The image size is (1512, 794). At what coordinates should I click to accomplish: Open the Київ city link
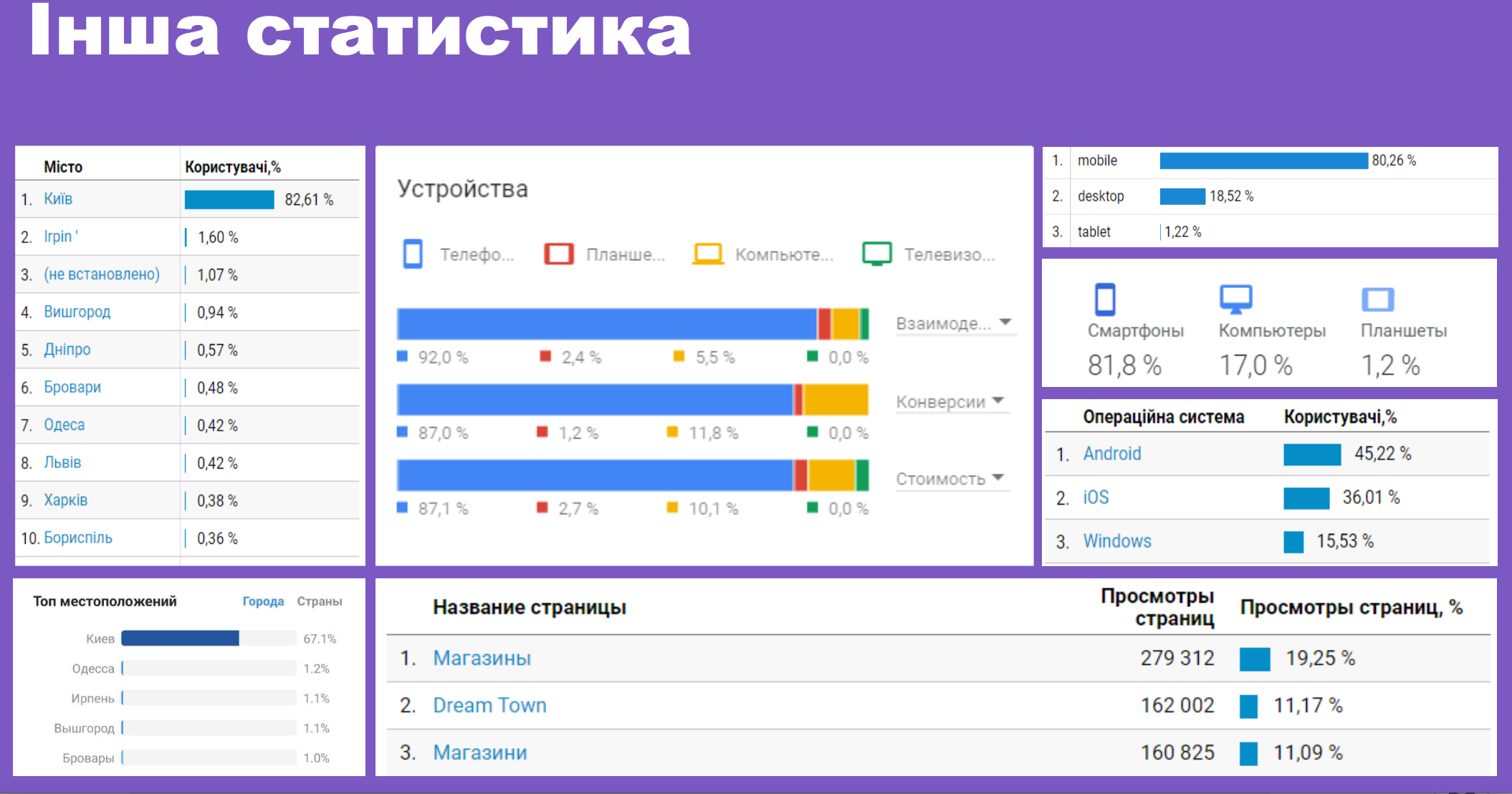(x=58, y=198)
